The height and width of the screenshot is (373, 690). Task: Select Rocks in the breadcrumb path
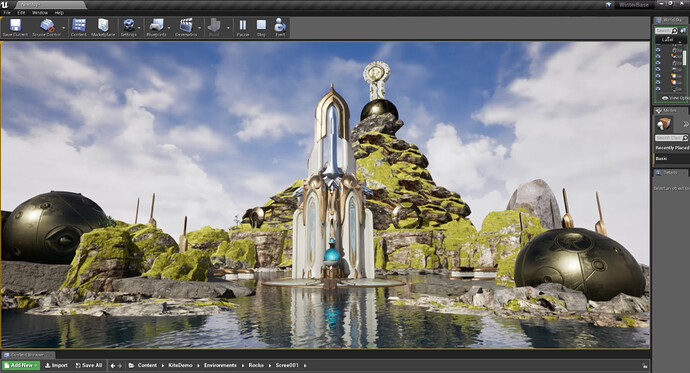[256, 366]
